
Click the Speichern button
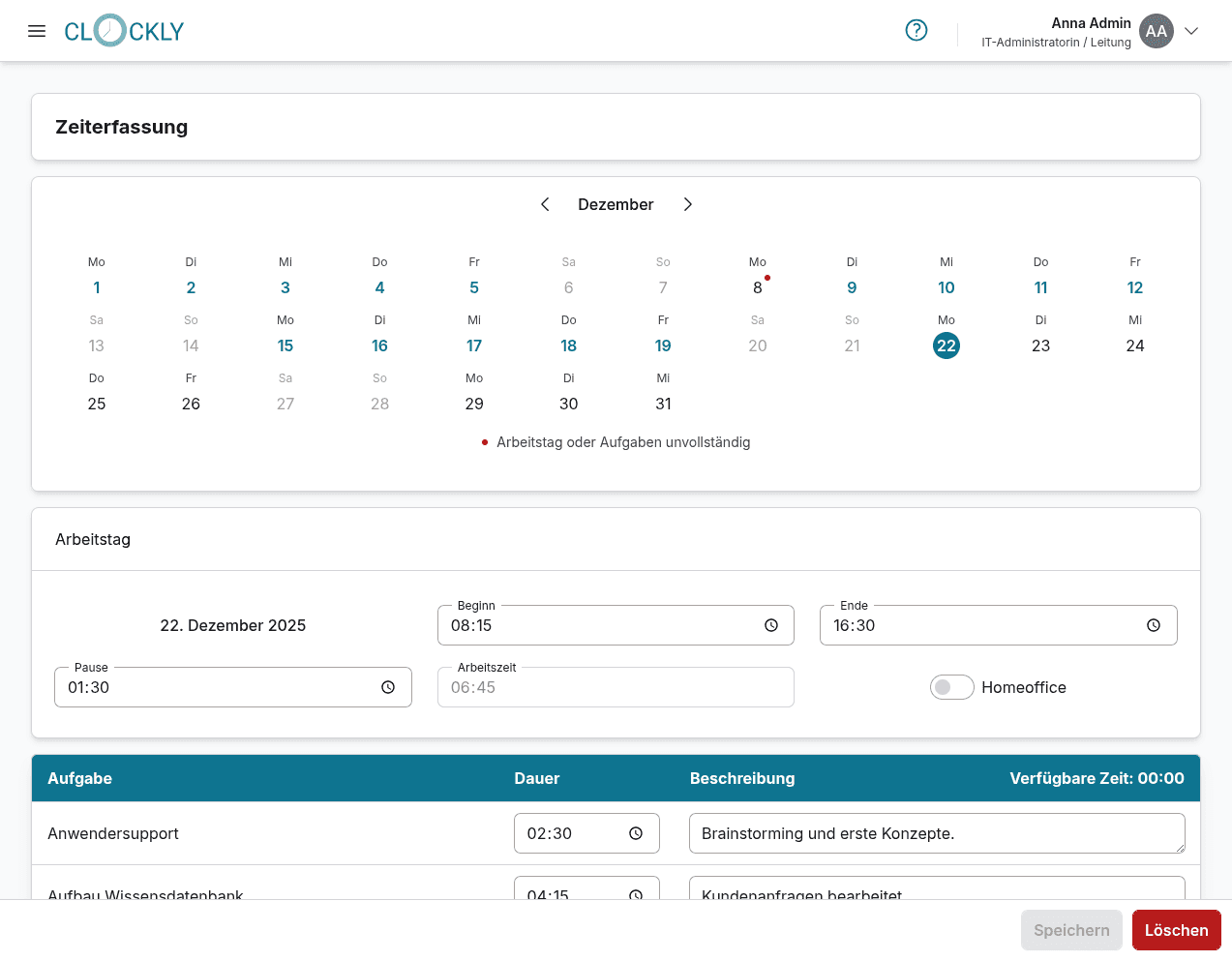1071,930
